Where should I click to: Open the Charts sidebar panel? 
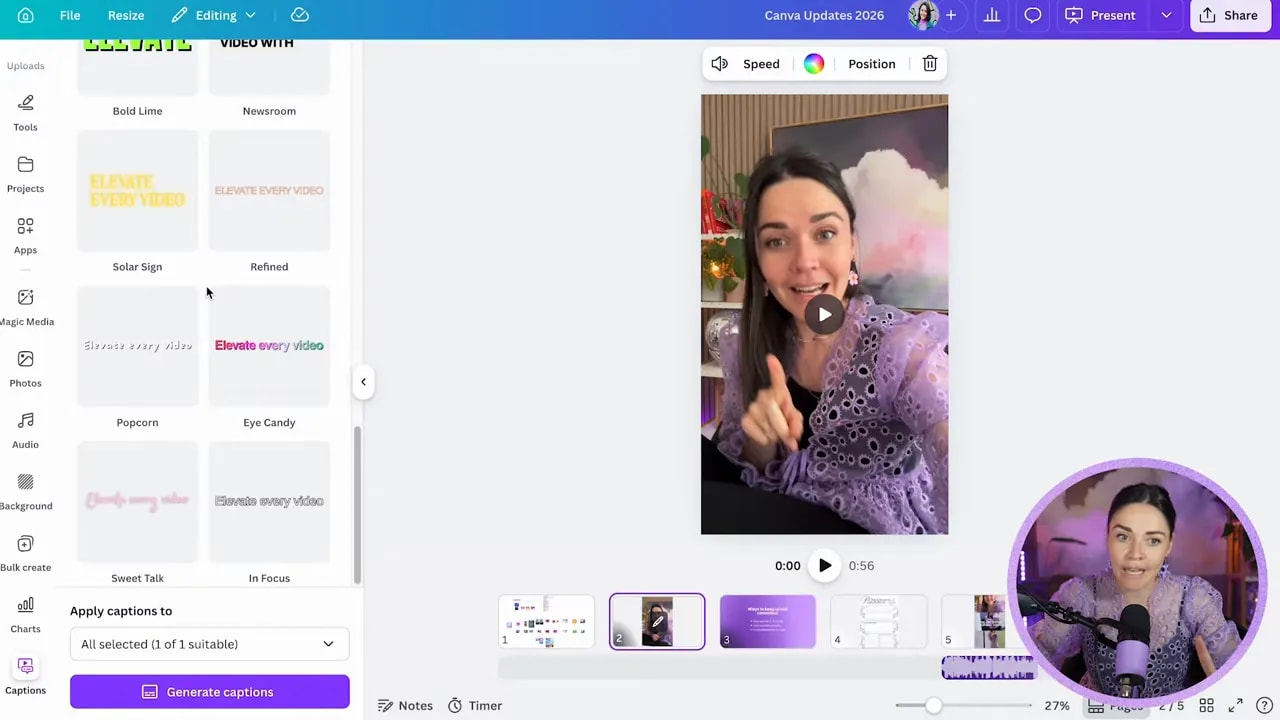25,614
